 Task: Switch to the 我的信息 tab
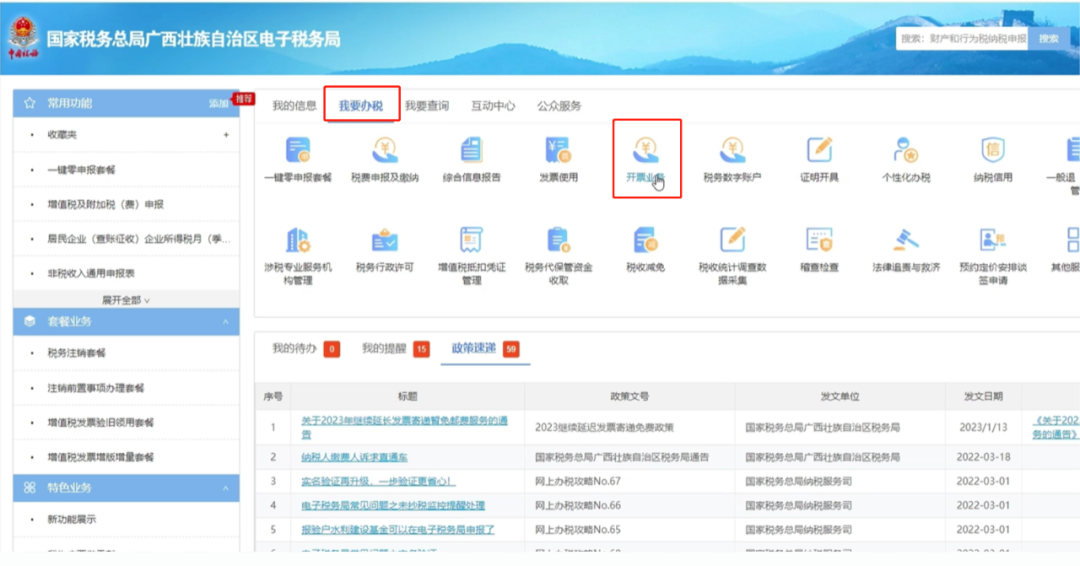pyautogui.click(x=294, y=105)
